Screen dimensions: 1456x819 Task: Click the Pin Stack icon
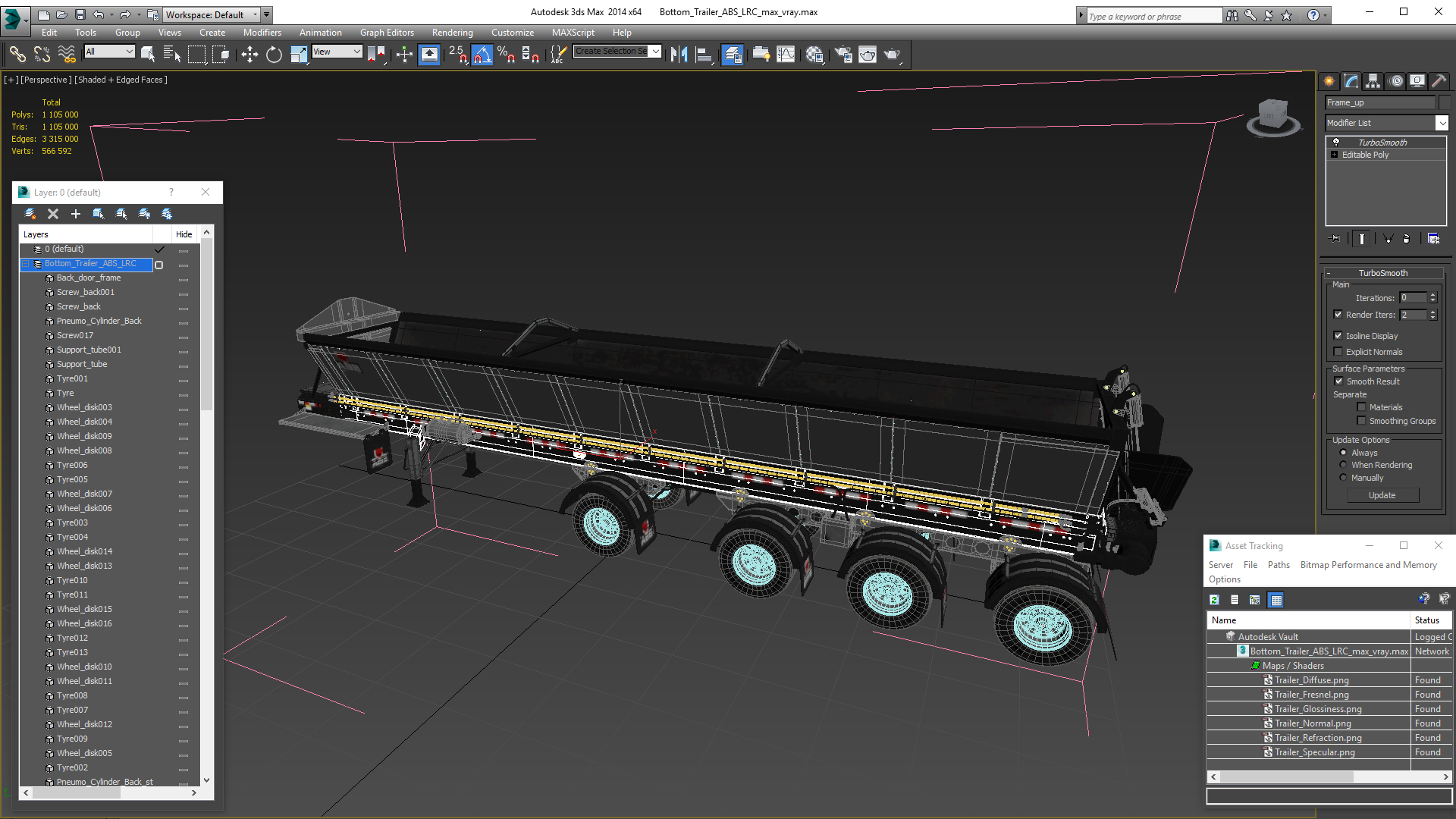1335,238
